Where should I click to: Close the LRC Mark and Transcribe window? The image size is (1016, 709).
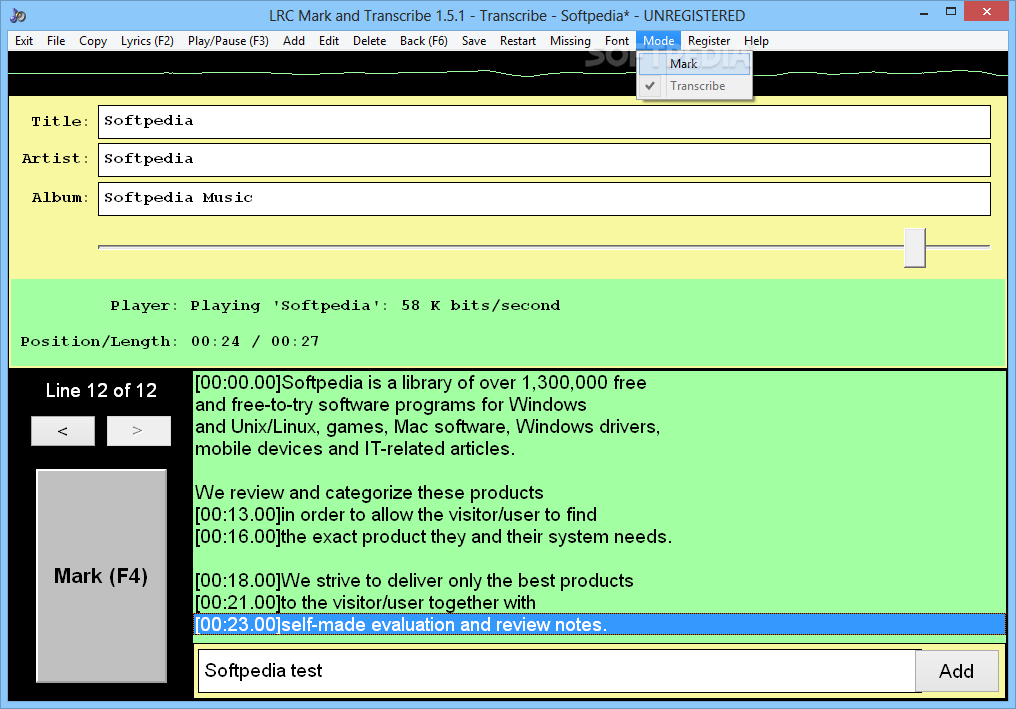[987, 12]
